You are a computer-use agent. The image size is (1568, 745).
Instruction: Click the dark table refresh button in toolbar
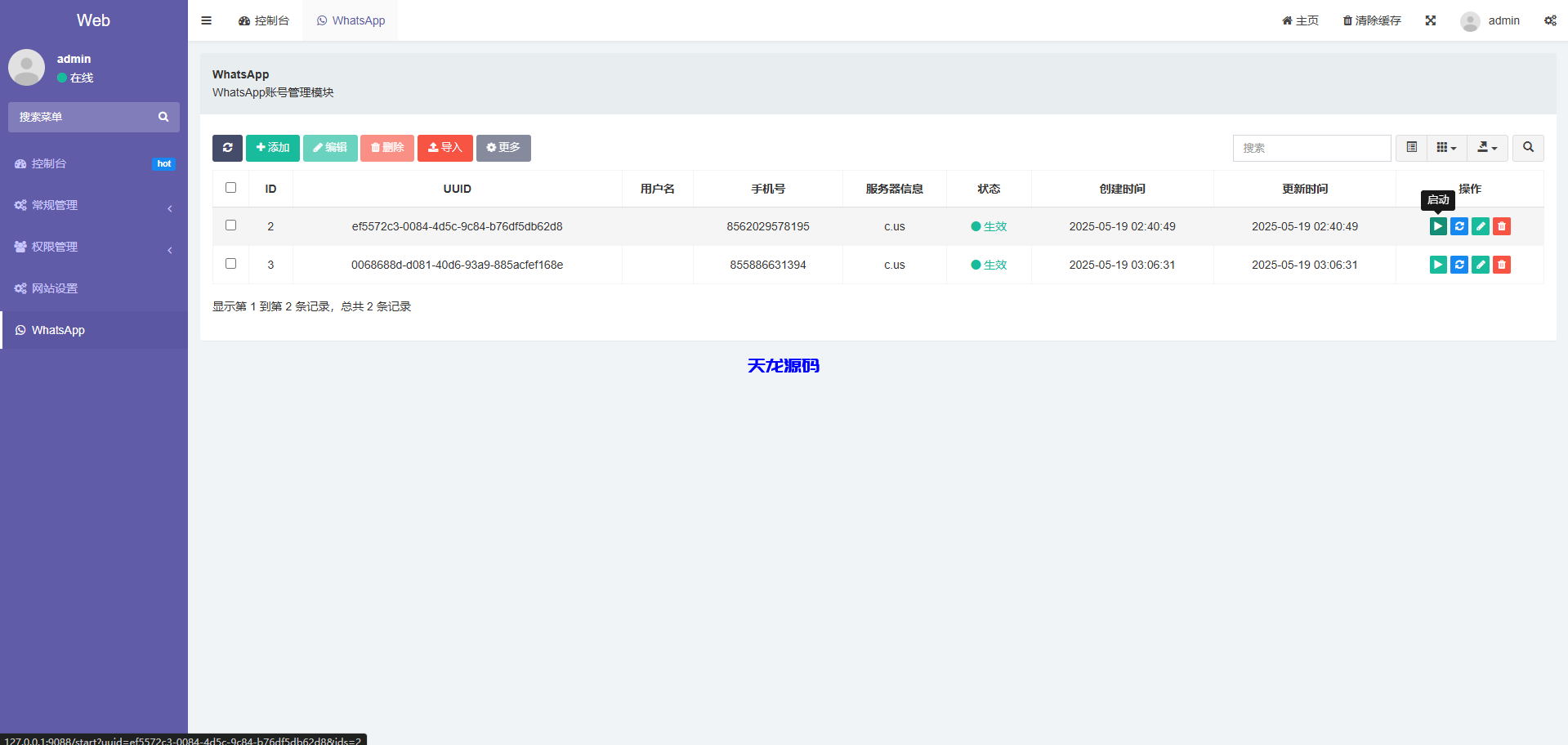(227, 148)
